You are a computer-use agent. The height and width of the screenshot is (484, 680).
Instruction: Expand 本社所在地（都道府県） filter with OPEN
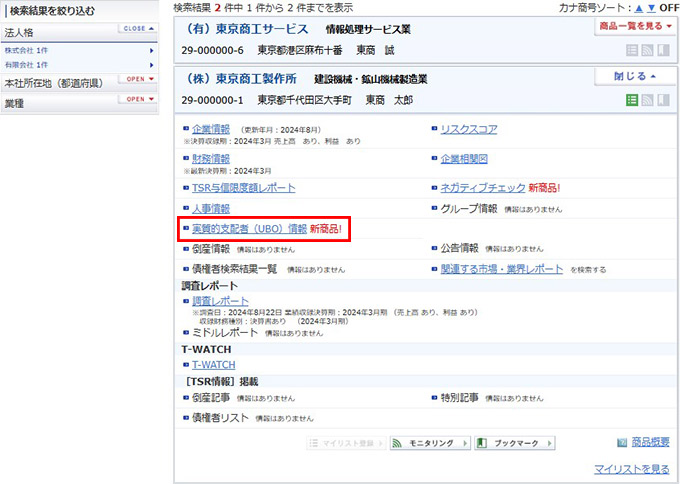point(138,79)
